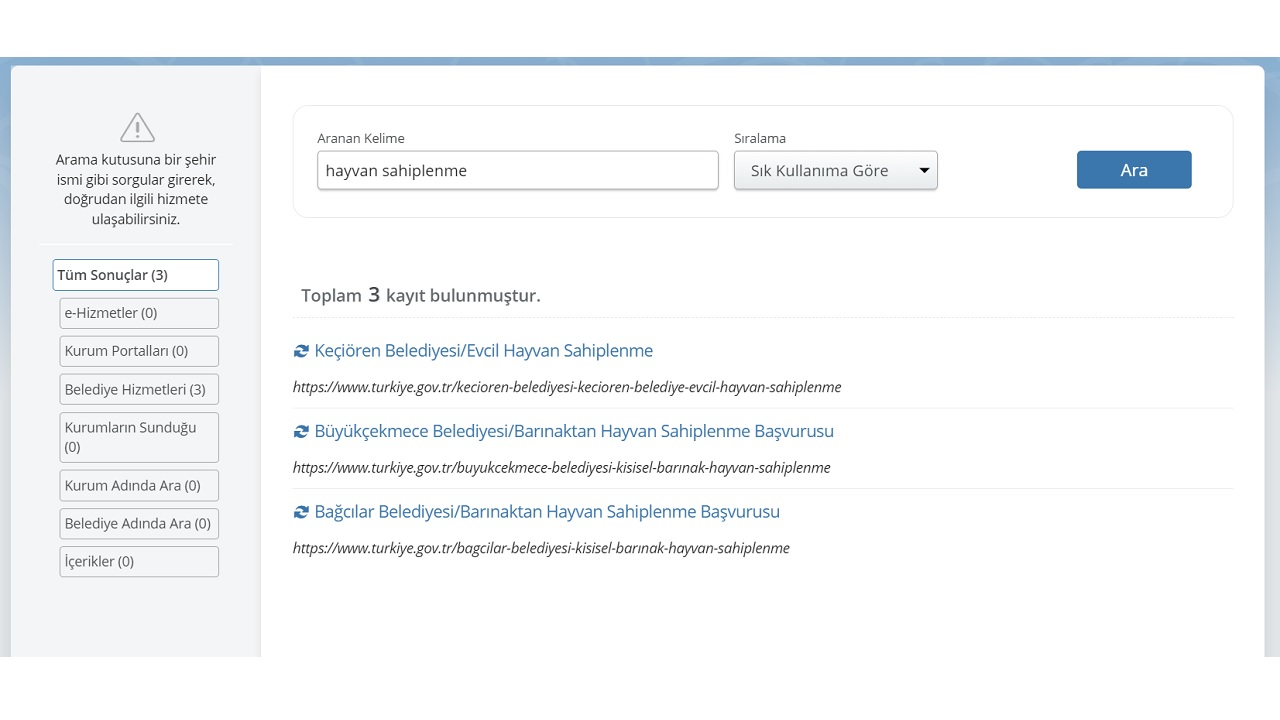
Task: Filter results by e-Hizmetler
Action: click(139, 313)
